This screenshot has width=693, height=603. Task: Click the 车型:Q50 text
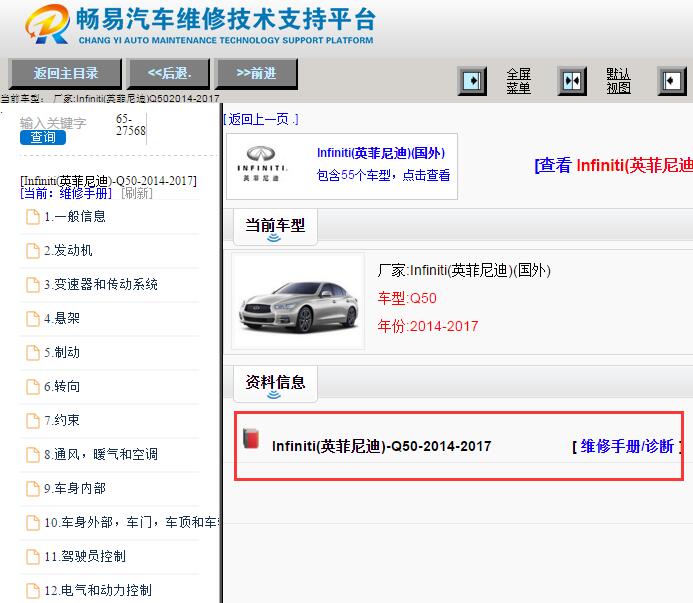tap(407, 298)
